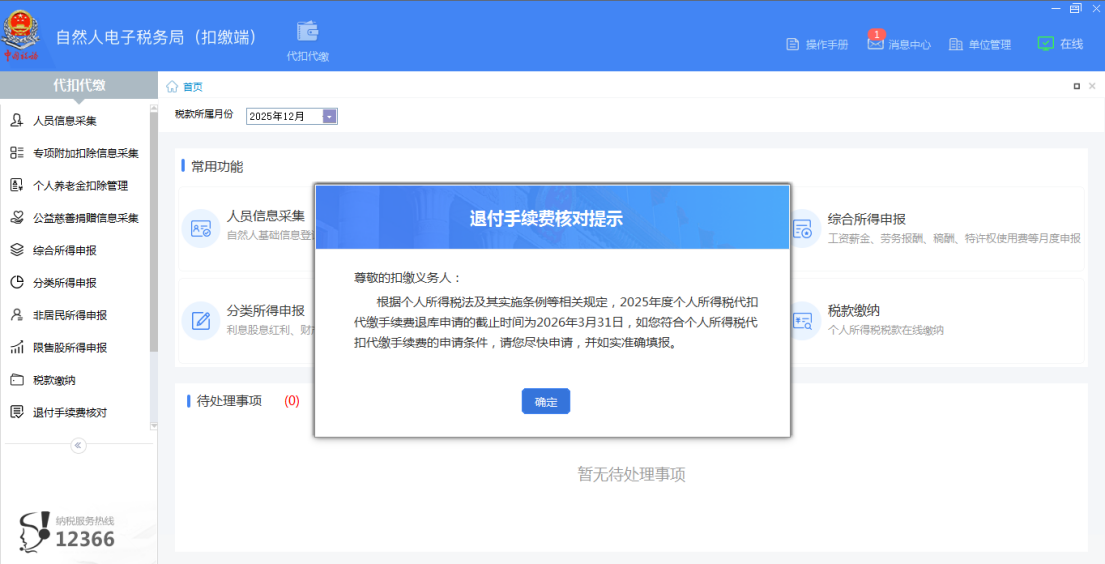
Task: Click bar chart icon beside 限售股所得申报
Action: pyautogui.click(x=17, y=347)
